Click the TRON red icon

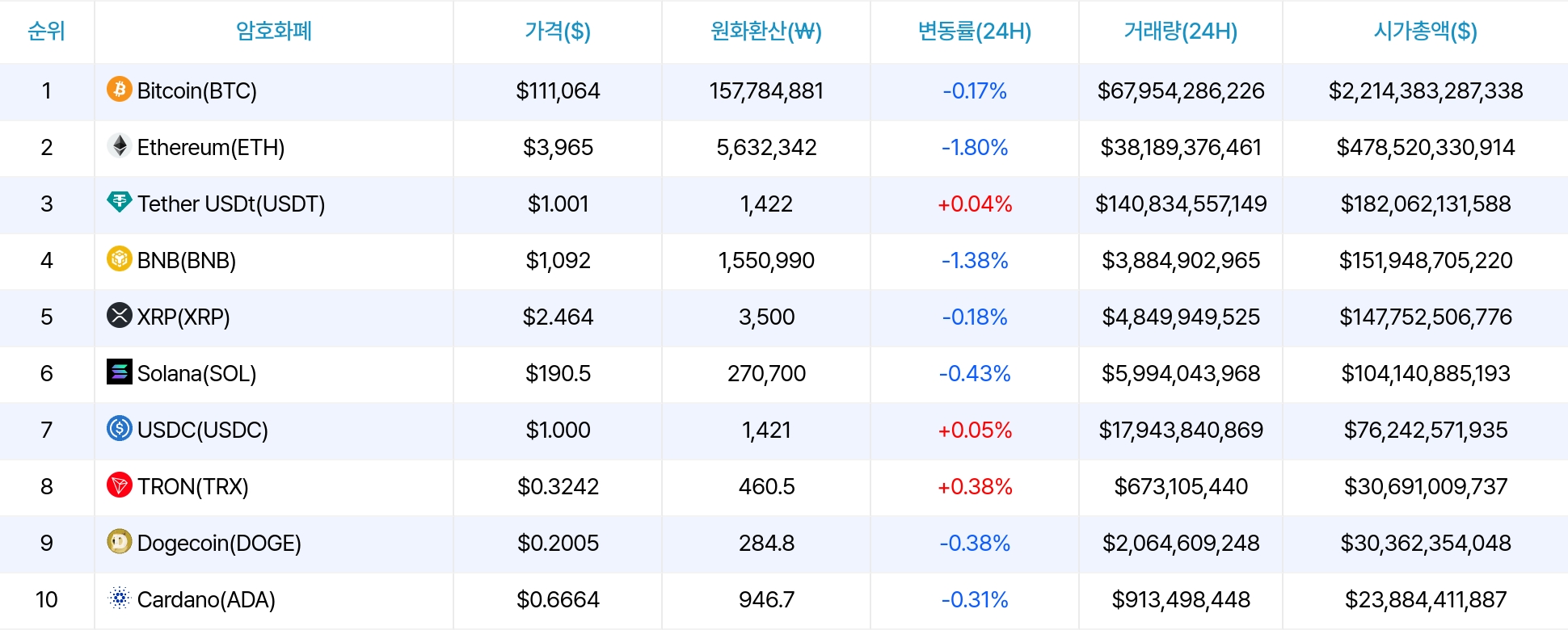pyautogui.click(x=120, y=485)
